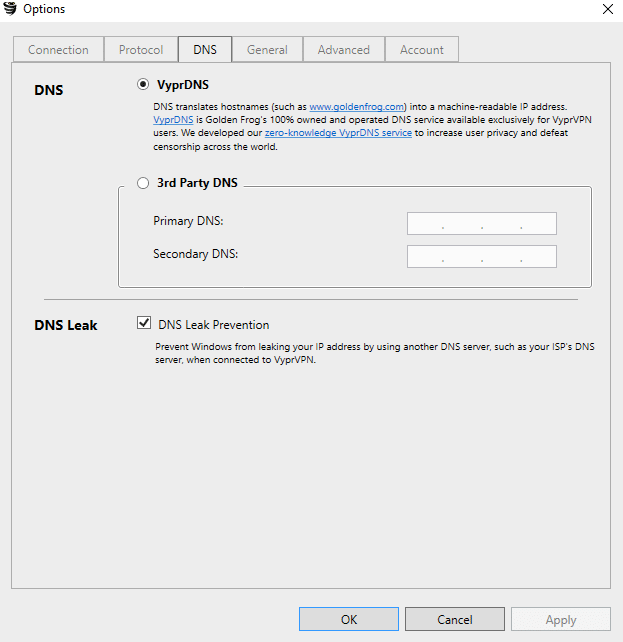Open the Protocol tab
This screenshot has width=623, height=642.
coord(141,50)
